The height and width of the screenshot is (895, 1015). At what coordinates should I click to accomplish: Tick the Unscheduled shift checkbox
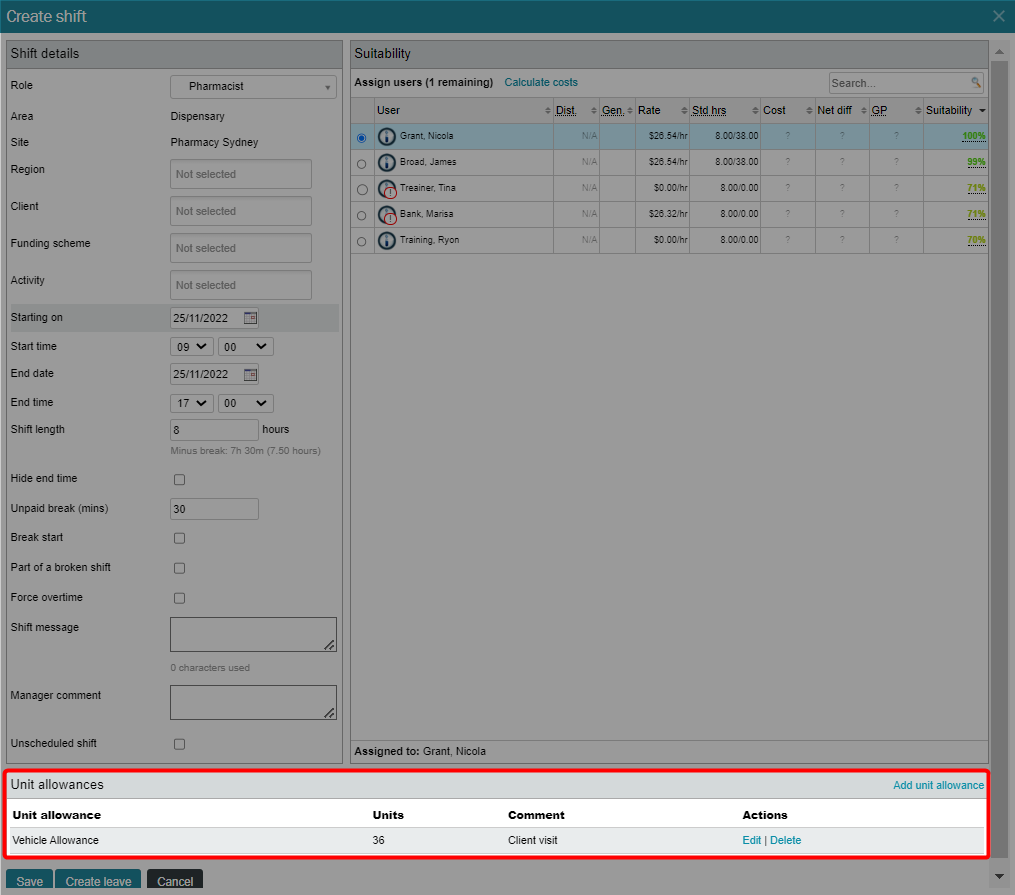[x=179, y=744]
